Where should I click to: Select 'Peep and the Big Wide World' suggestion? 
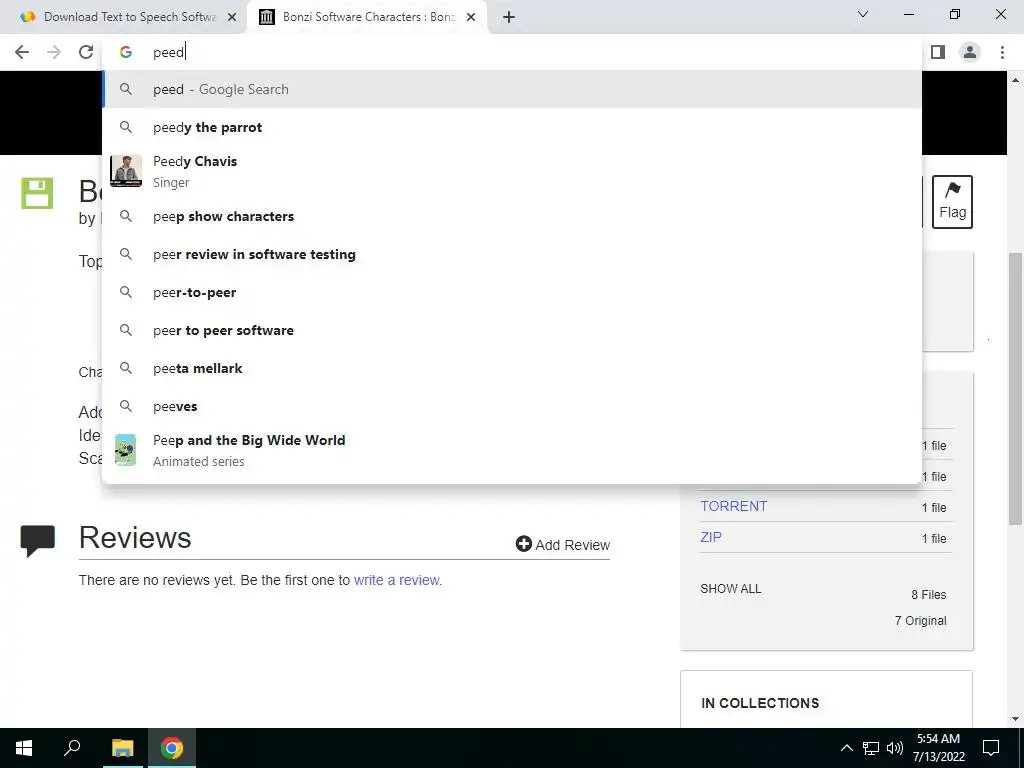(512, 450)
